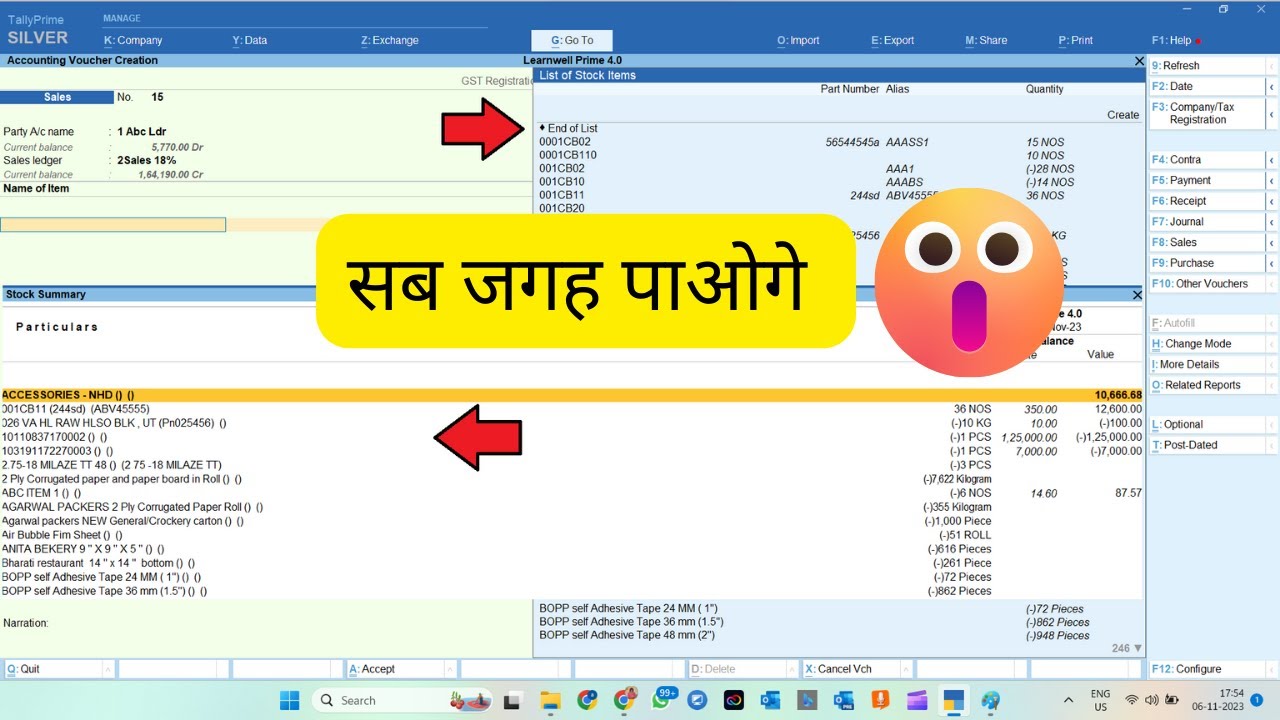This screenshot has height=720, width=1280.
Task: Open the G: Go To box
Action: point(574,41)
